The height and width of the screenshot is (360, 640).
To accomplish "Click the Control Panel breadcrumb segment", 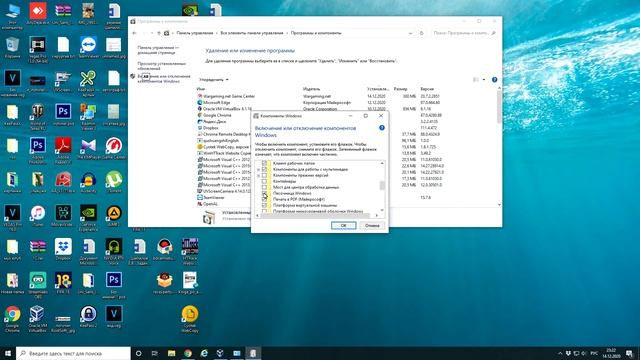I will tap(195, 33).
